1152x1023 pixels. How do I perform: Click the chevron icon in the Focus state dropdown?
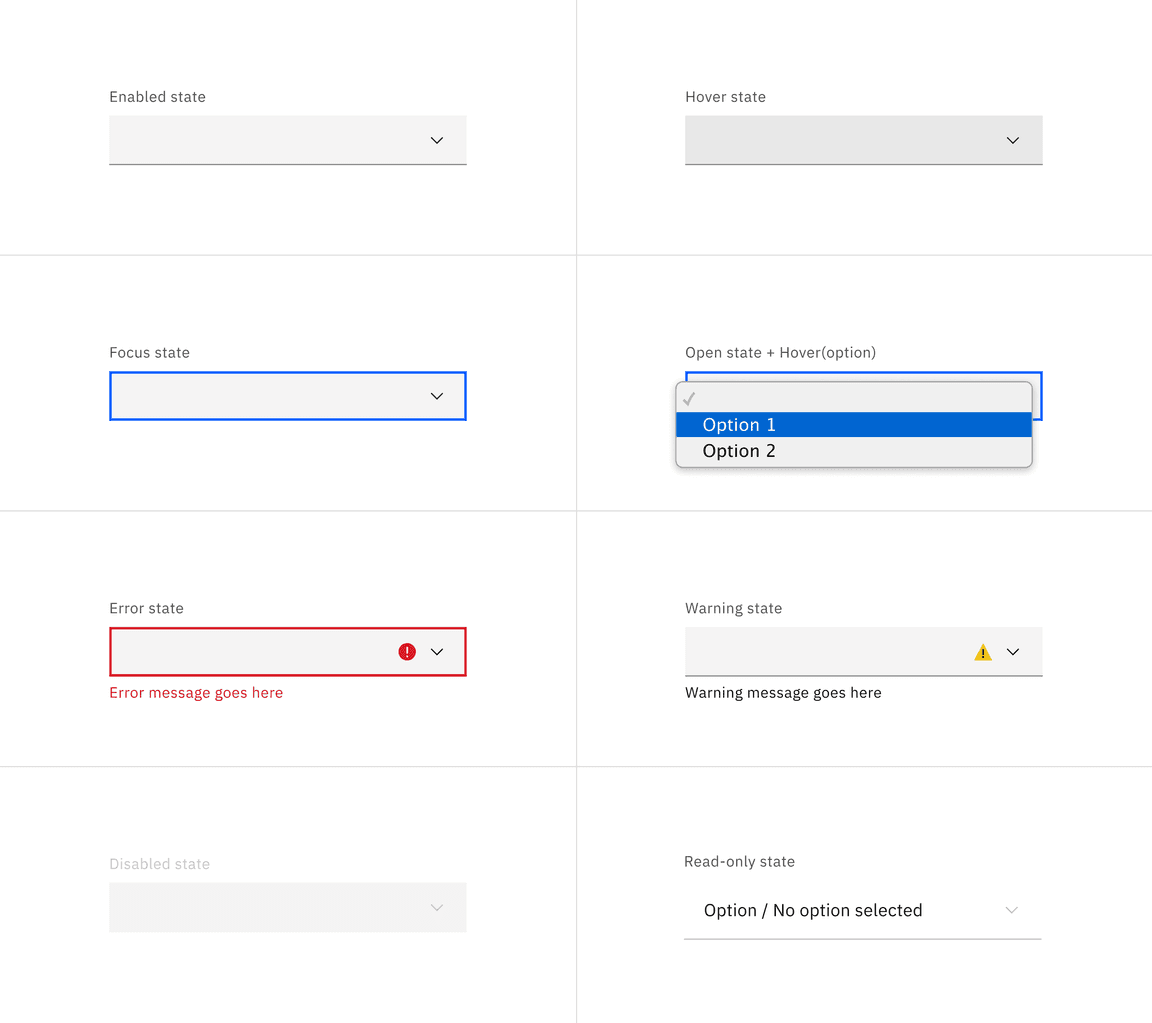(436, 396)
